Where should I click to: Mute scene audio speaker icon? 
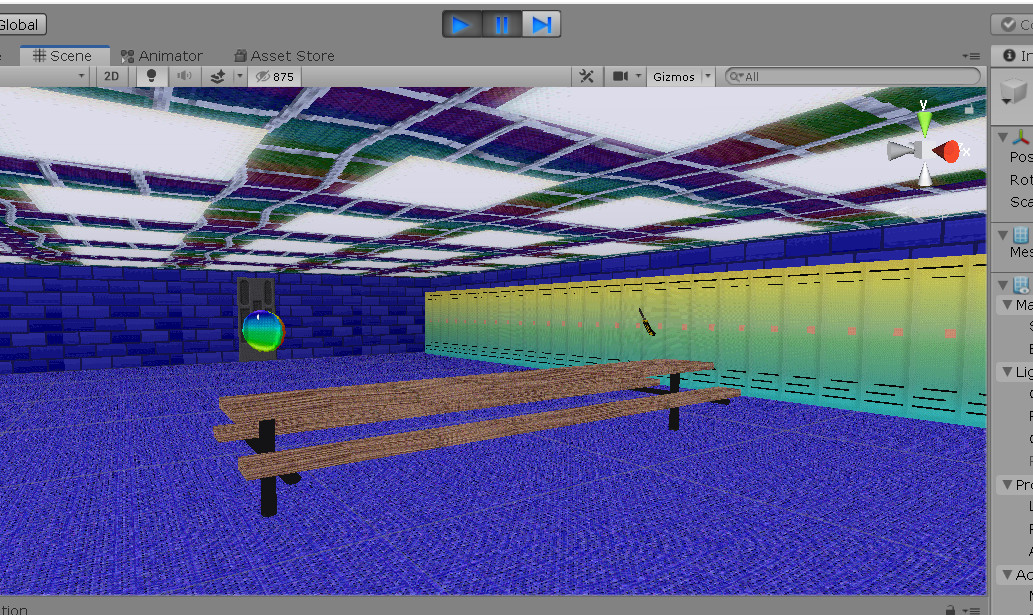pos(184,77)
